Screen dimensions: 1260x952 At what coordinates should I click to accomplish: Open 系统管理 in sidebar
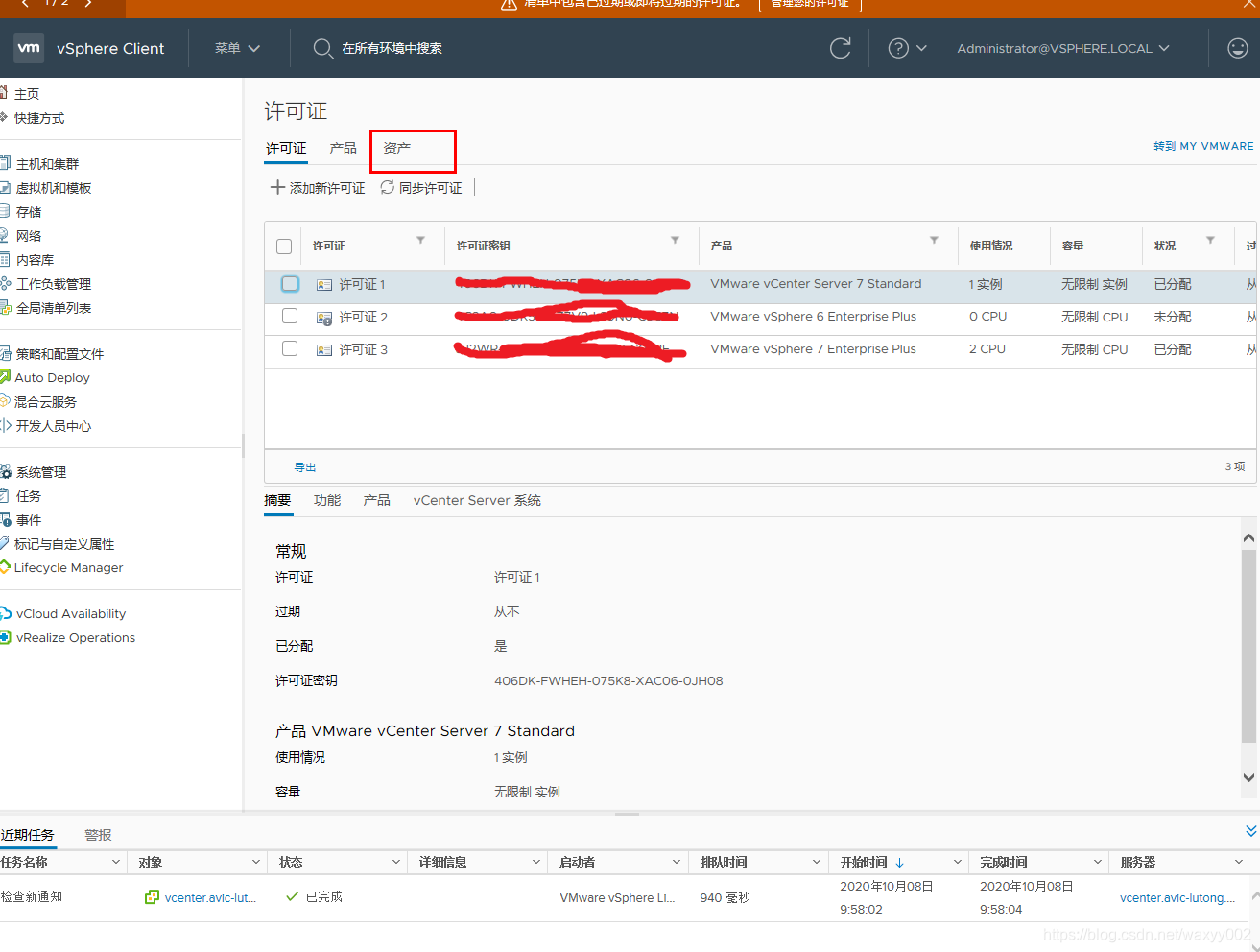pos(40,472)
